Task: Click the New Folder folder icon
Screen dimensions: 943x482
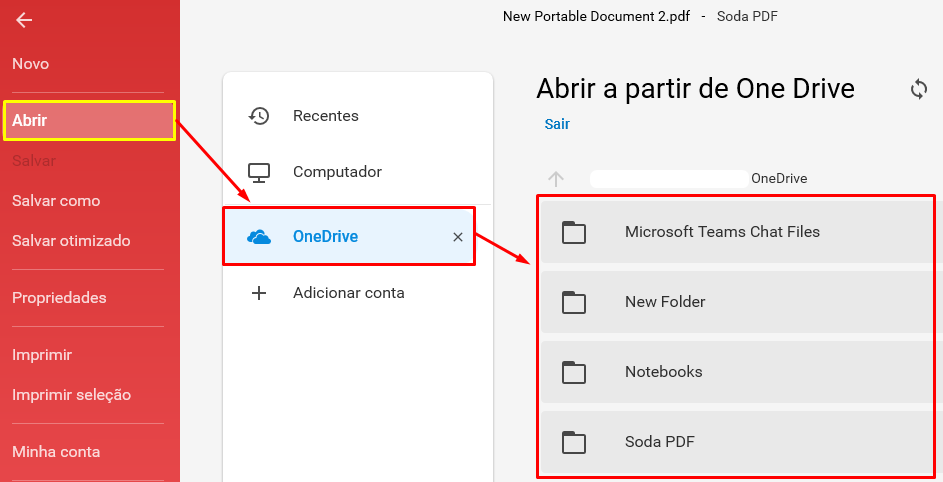Action: pyautogui.click(x=574, y=302)
